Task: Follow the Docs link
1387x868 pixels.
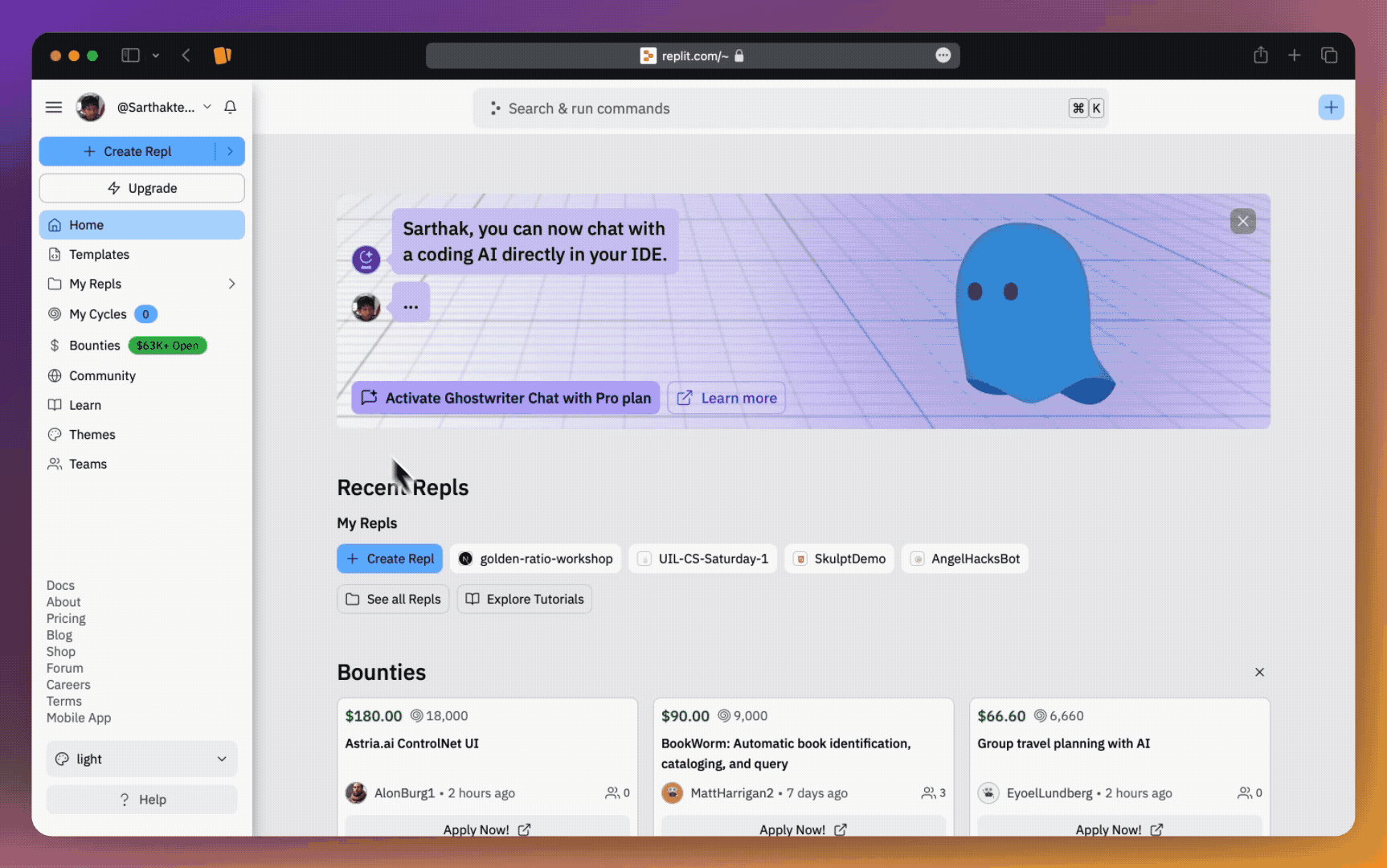Action: [60, 585]
